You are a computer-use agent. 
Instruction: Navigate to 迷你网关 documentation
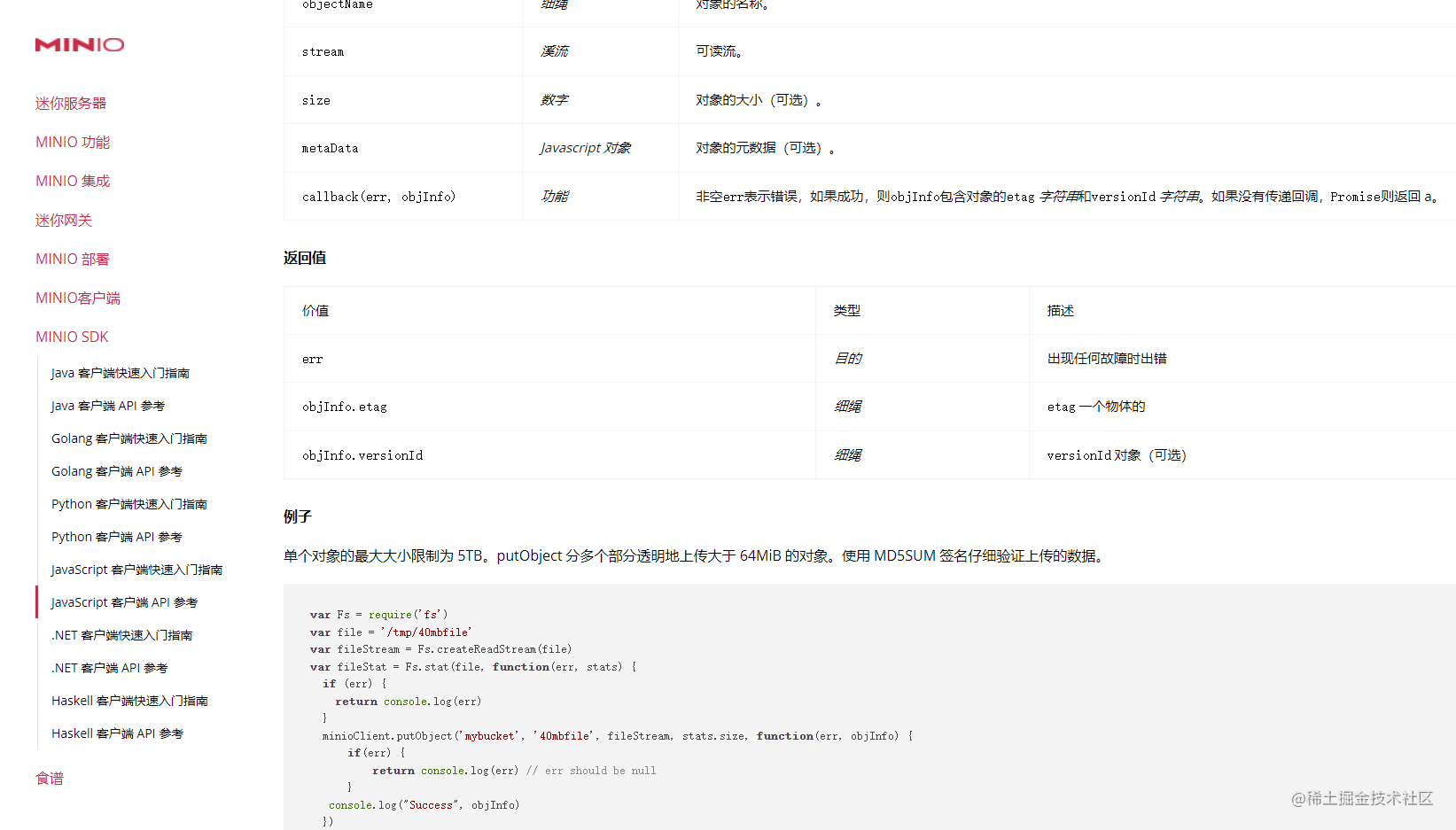coord(63,220)
